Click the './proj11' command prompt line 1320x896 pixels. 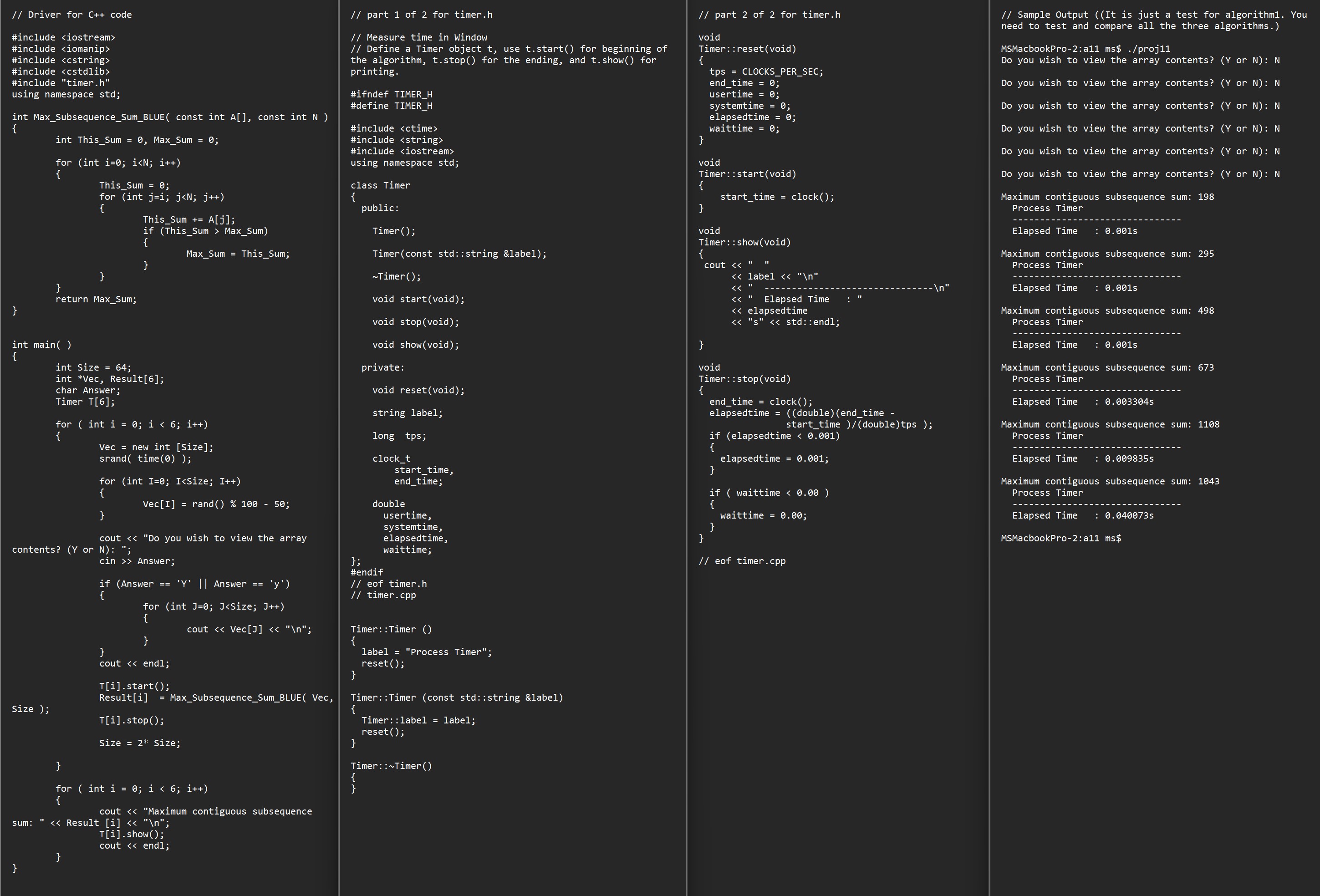coord(1085,49)
